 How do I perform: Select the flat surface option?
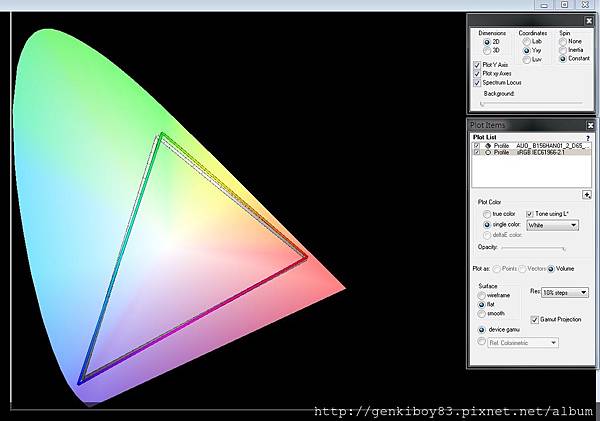[x=481, y=305]
